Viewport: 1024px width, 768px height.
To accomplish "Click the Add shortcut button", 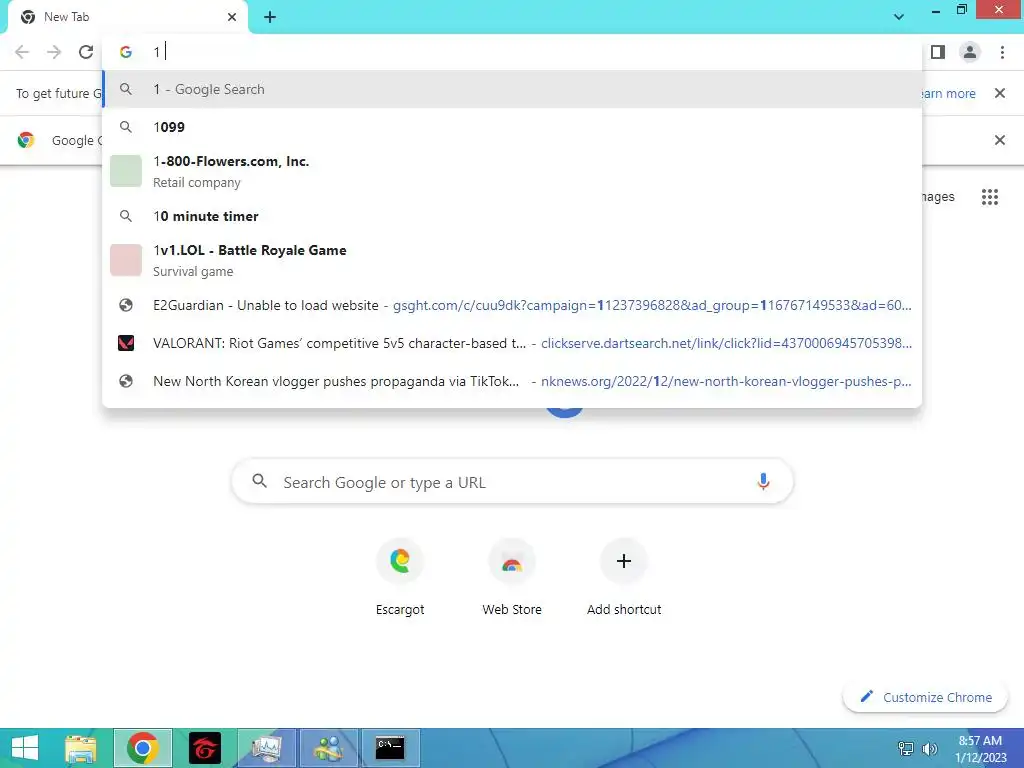I will click(624, 577).
